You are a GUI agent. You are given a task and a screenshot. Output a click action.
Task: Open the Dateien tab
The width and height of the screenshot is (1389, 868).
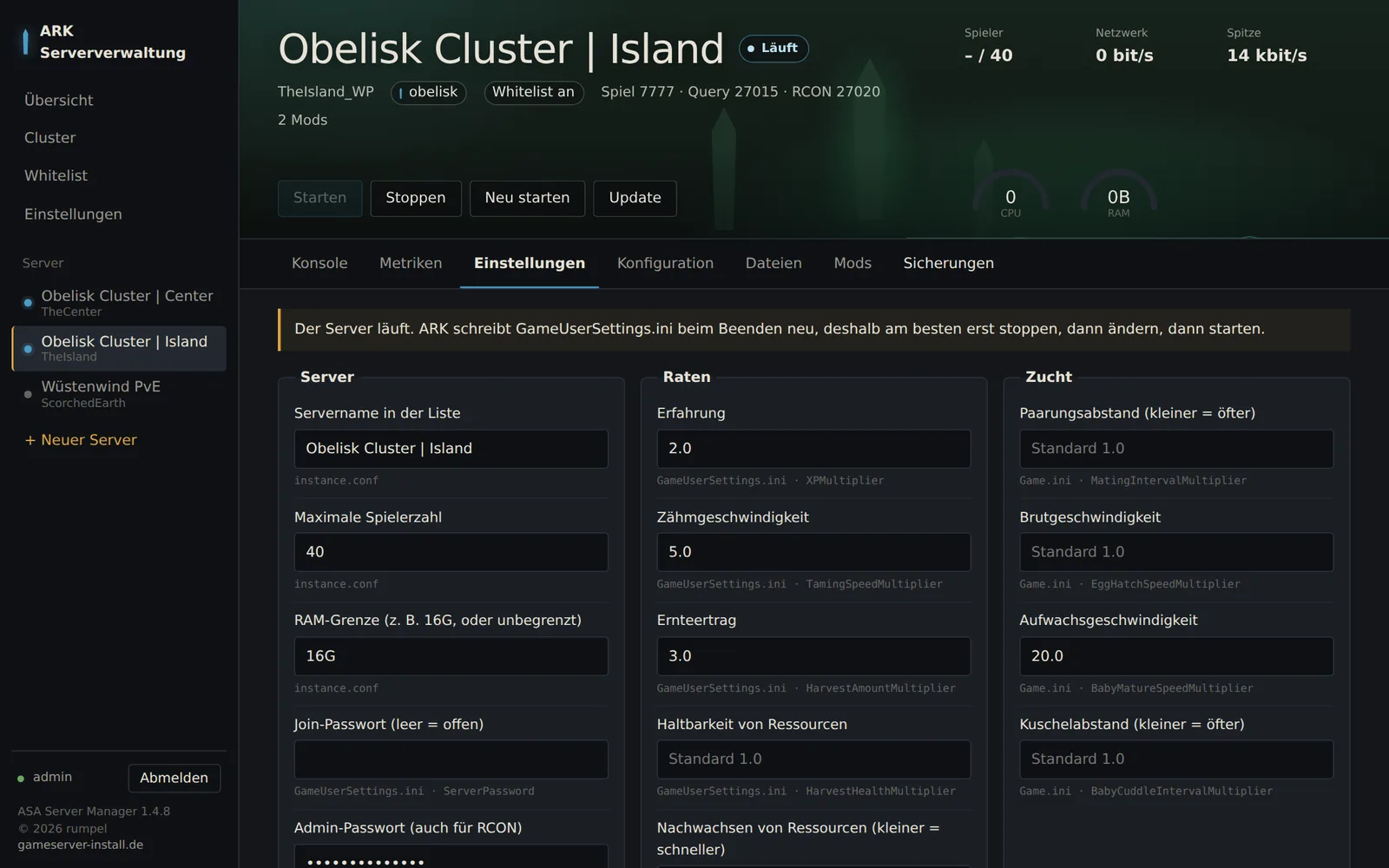[x=773, y=263]
